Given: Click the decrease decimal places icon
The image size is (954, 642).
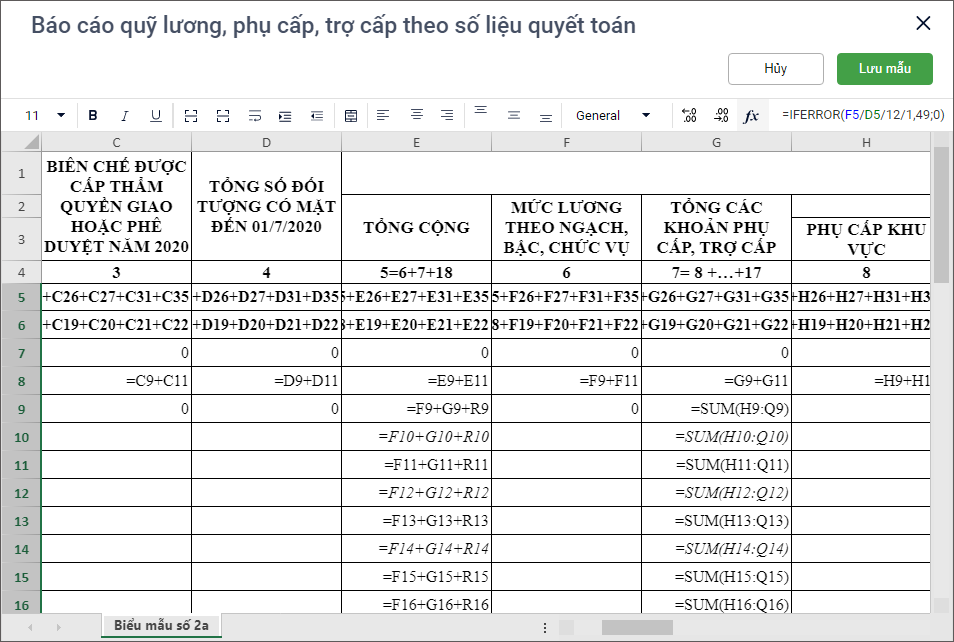Looking at the screenshot, I should pyautogui.click(x=721, y=116).
